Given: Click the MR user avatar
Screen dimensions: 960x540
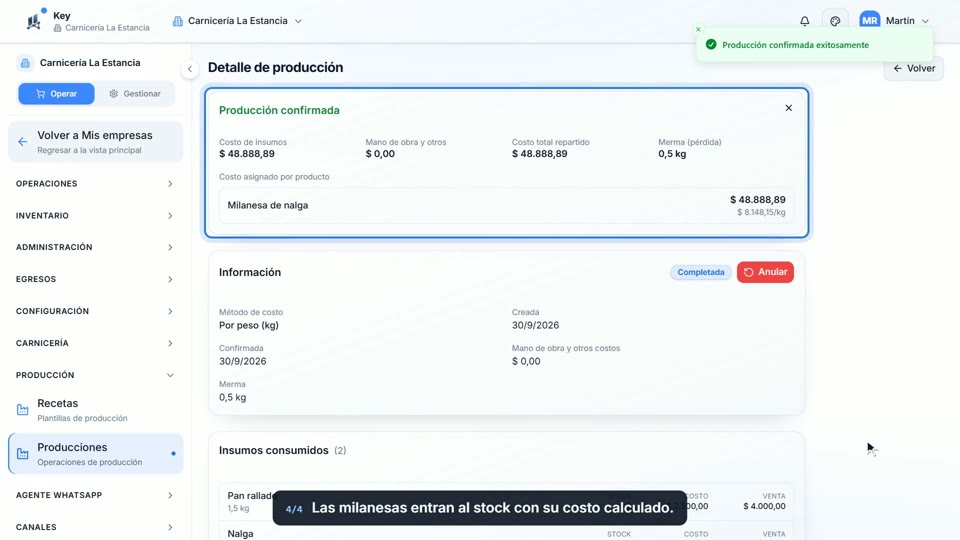Looking at the screenshot, I should [869, 21].
